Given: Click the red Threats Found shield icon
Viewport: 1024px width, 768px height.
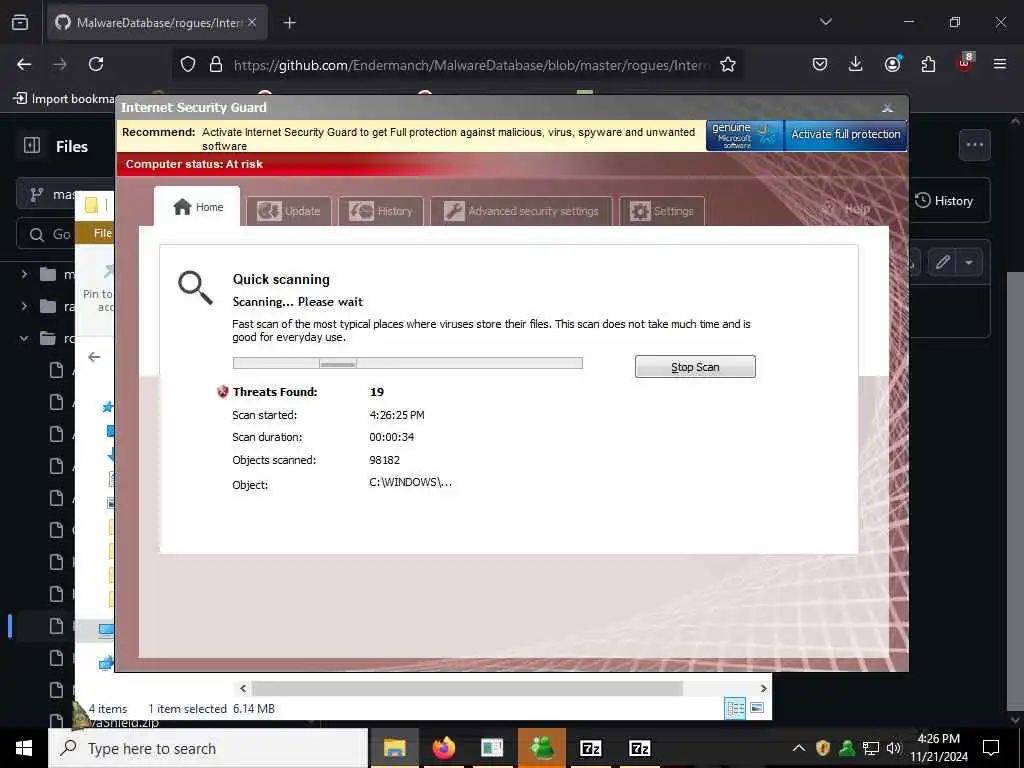Looking at the screenshot, I should click(223, 391).
